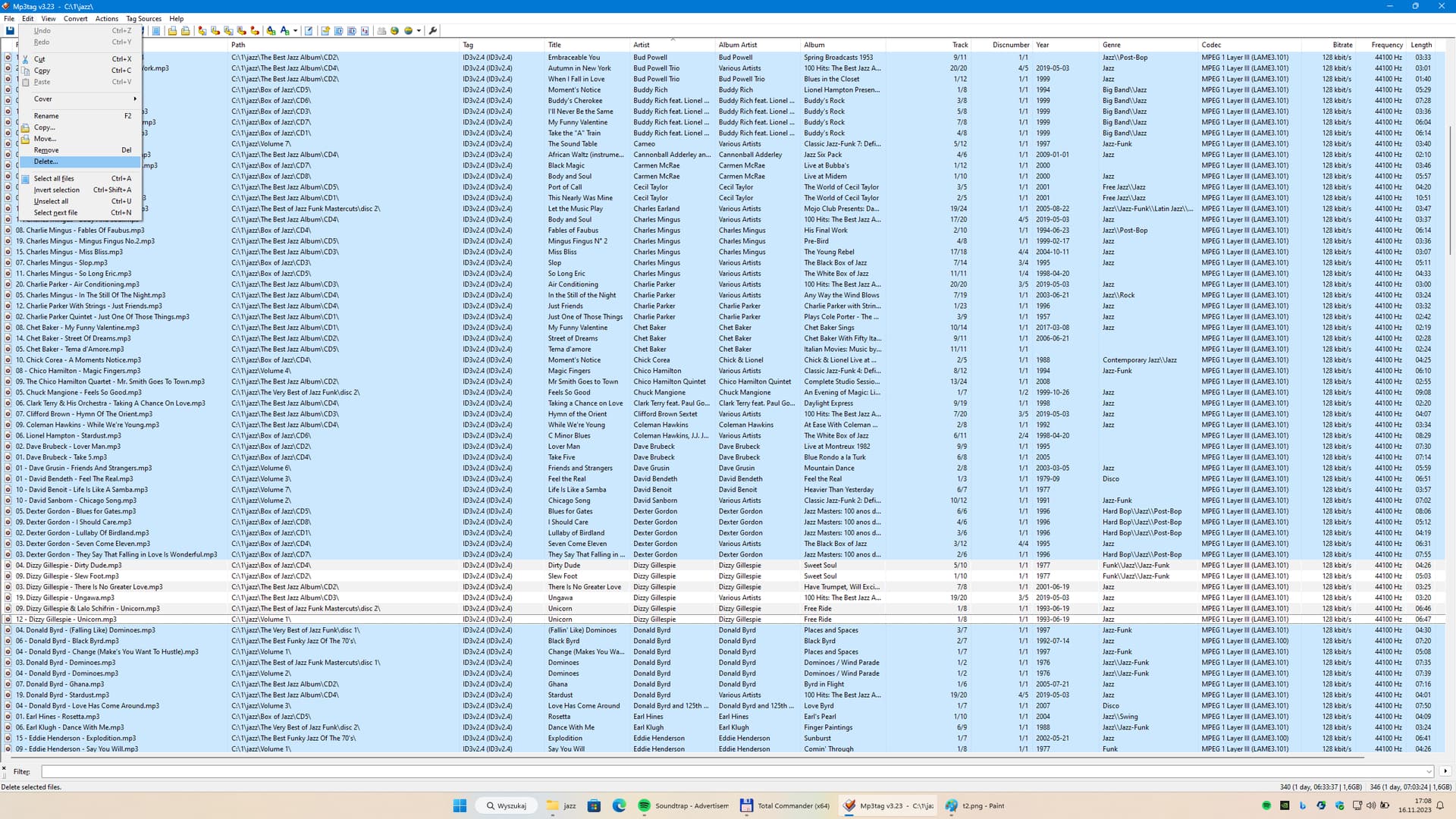Viewport: 1456px width, 819px height.
Task: Click the Export toolbar icon
Action: pyautogui.click(x=325, y=31)
